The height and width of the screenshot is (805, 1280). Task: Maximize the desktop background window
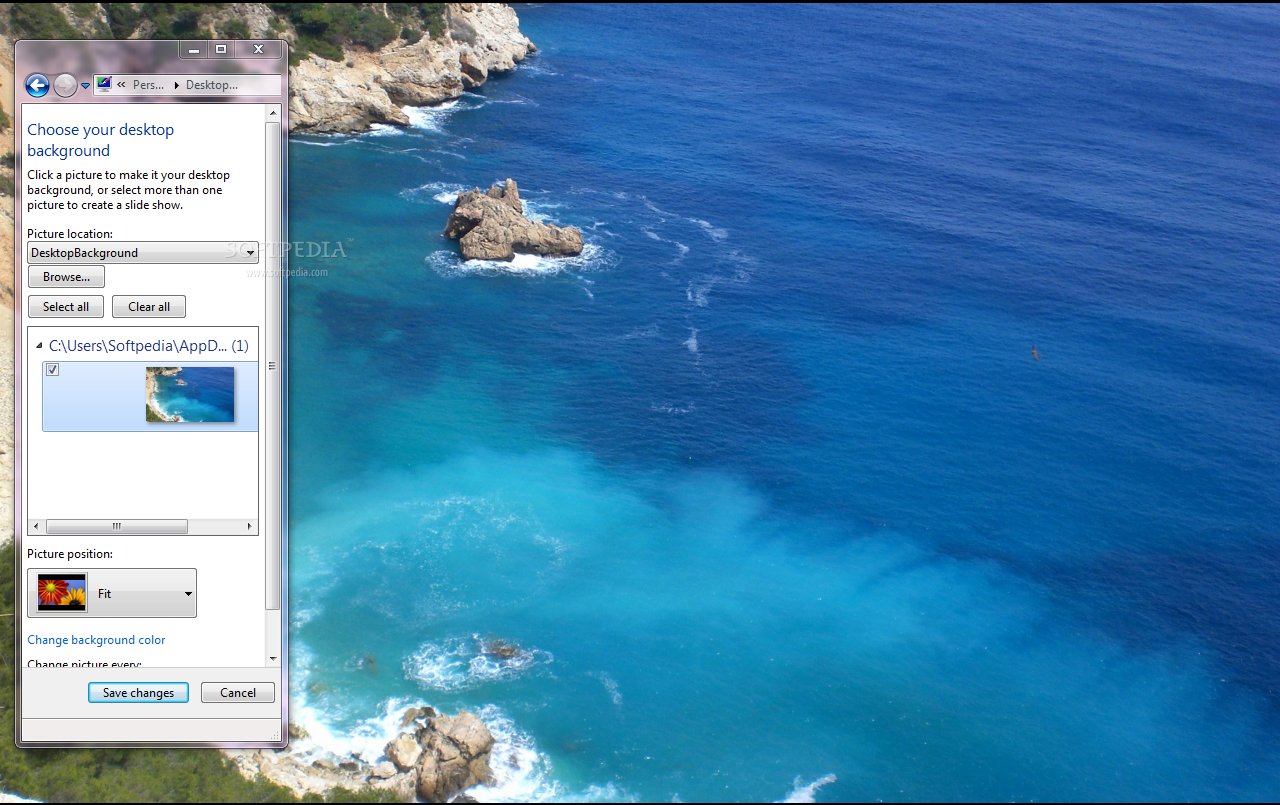pyautogui.click(x=221, y=49)
